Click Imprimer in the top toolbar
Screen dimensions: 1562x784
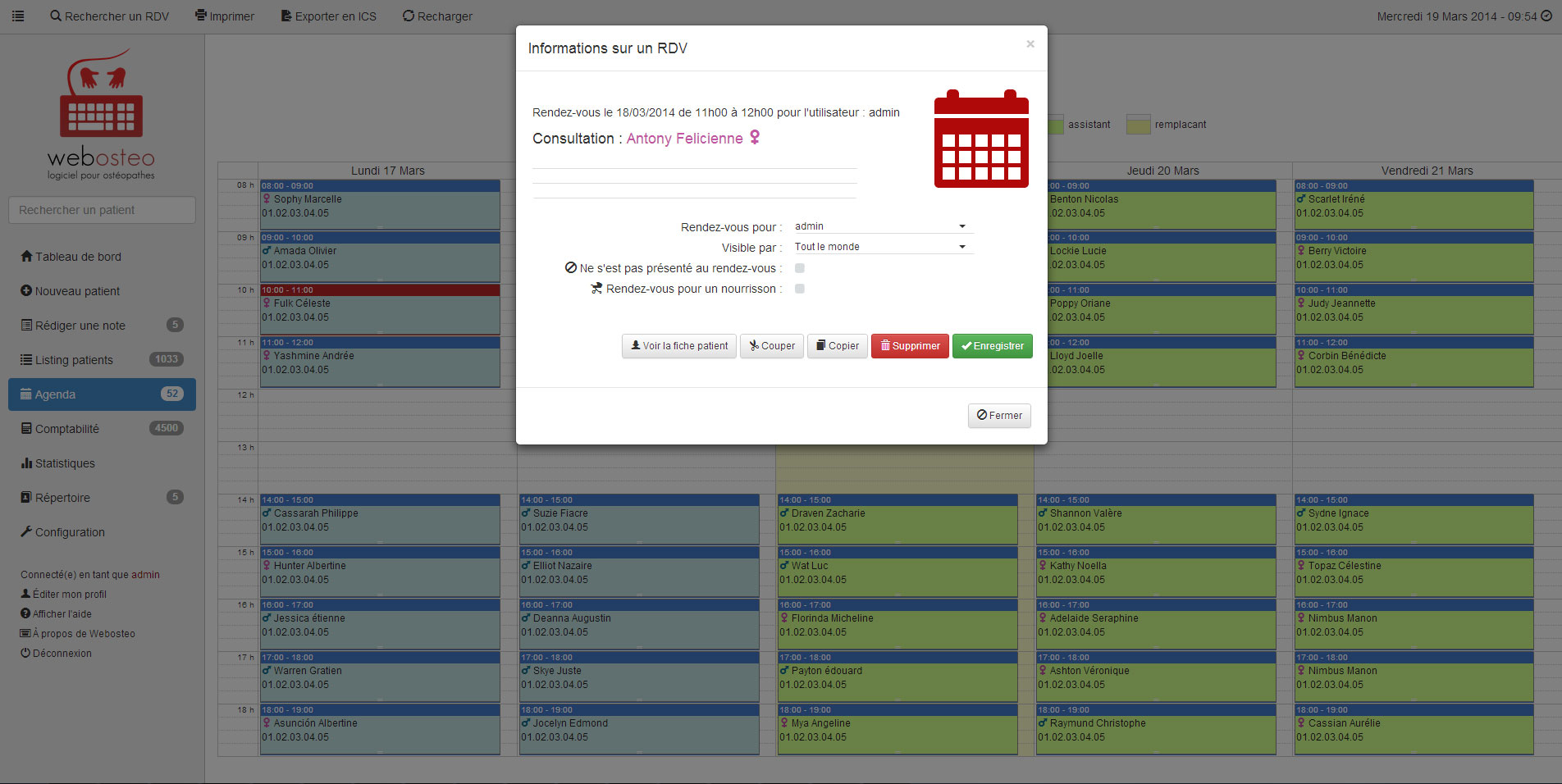[x=224, y=16]
